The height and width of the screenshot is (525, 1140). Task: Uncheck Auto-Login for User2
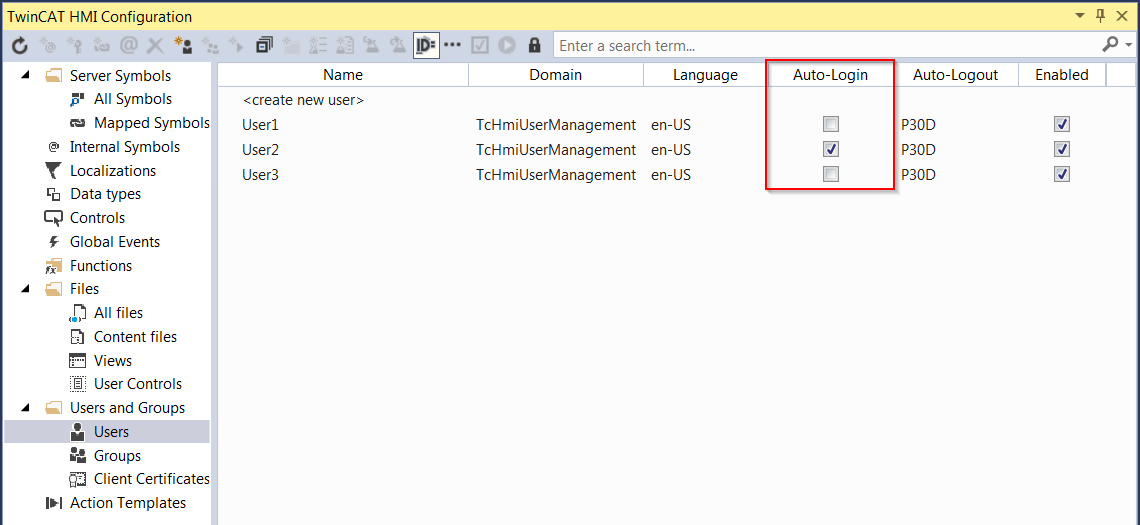(x=831, y=149)
